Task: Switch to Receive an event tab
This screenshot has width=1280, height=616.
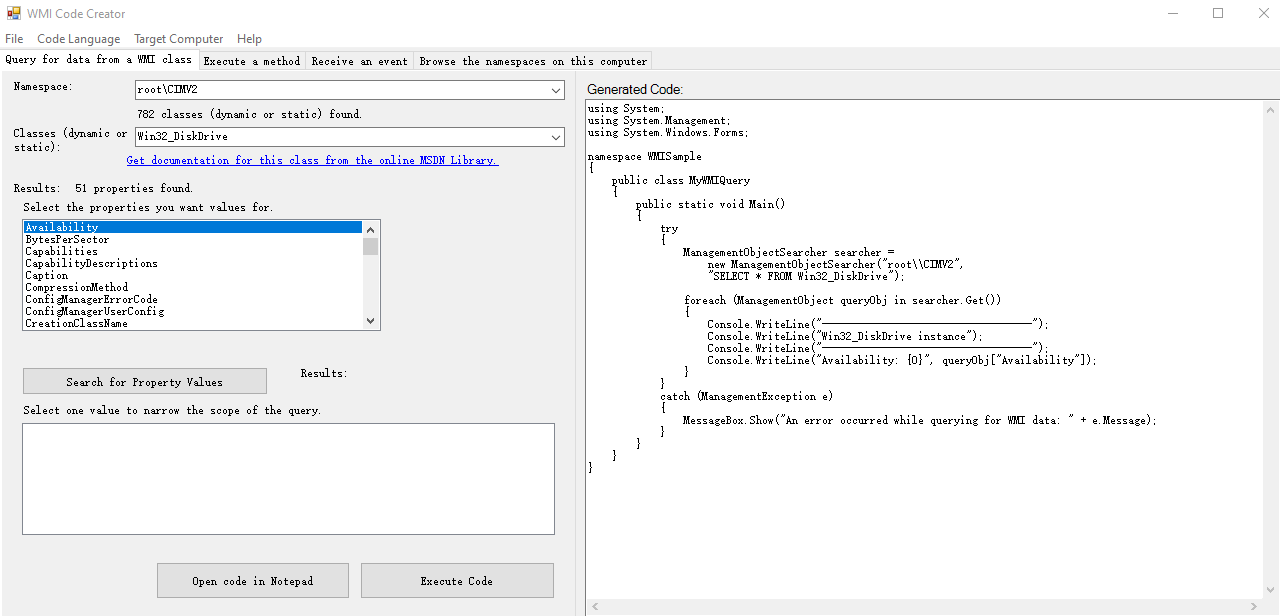Action: [x=360, y=61]
